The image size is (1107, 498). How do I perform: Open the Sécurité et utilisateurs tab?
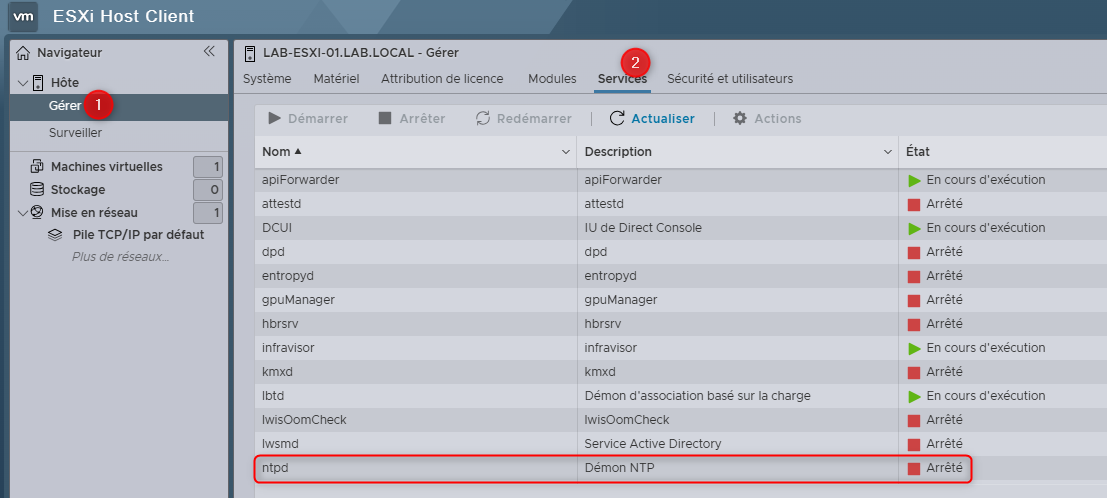coord(730,78)
